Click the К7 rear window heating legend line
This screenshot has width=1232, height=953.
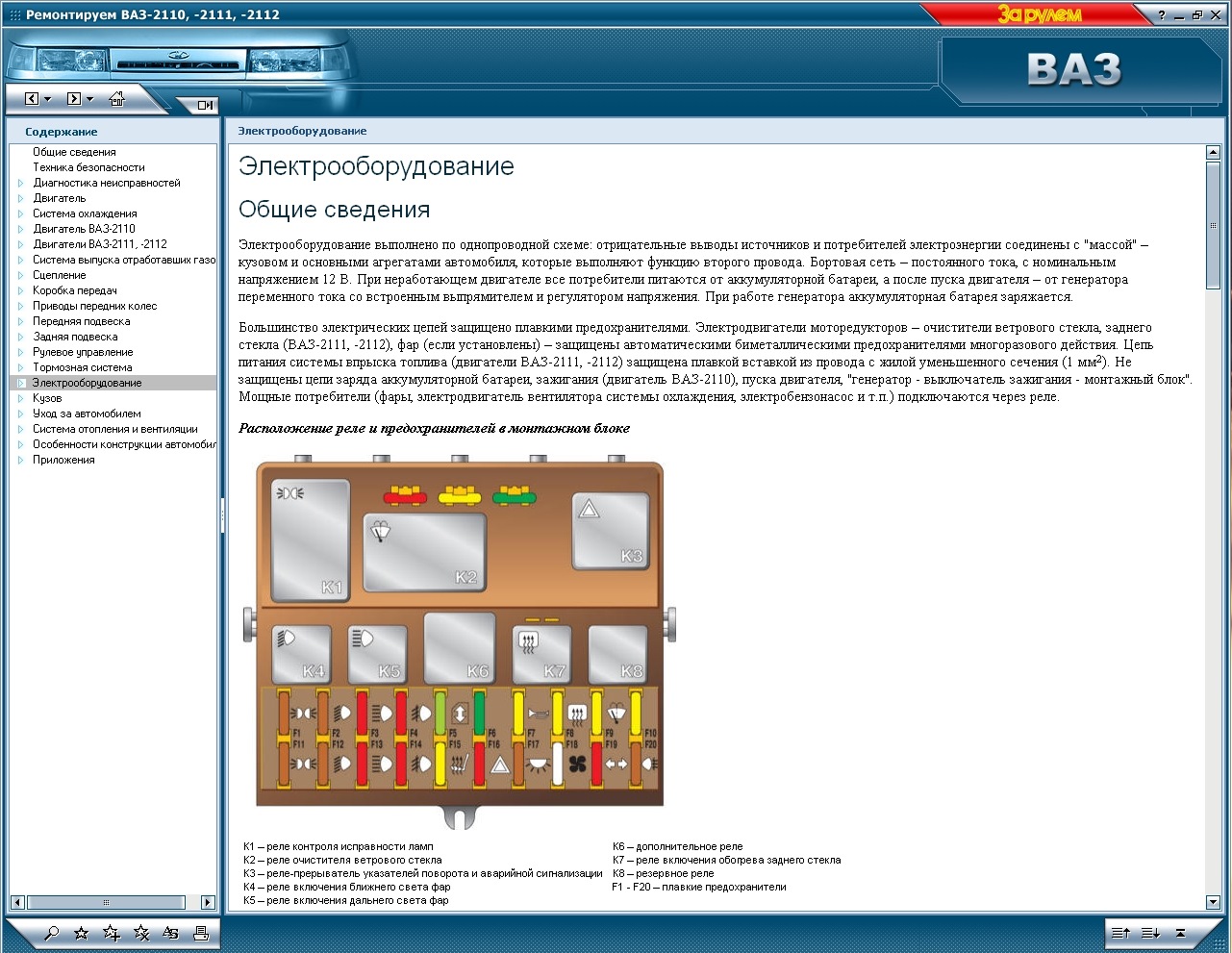(x=727, y=861)
